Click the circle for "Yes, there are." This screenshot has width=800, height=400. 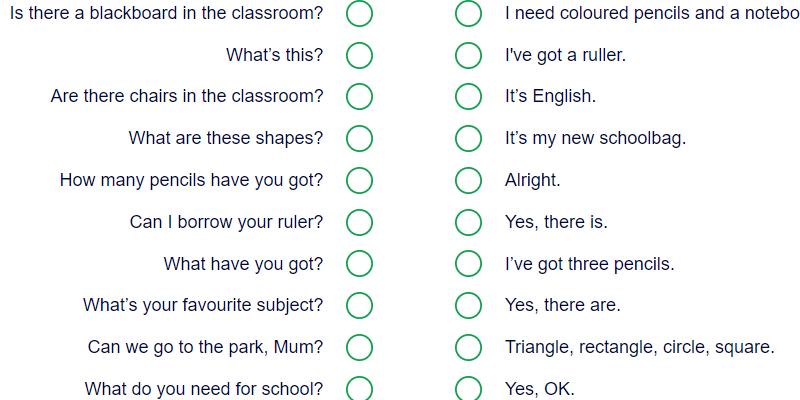click(x=469, y=305)
